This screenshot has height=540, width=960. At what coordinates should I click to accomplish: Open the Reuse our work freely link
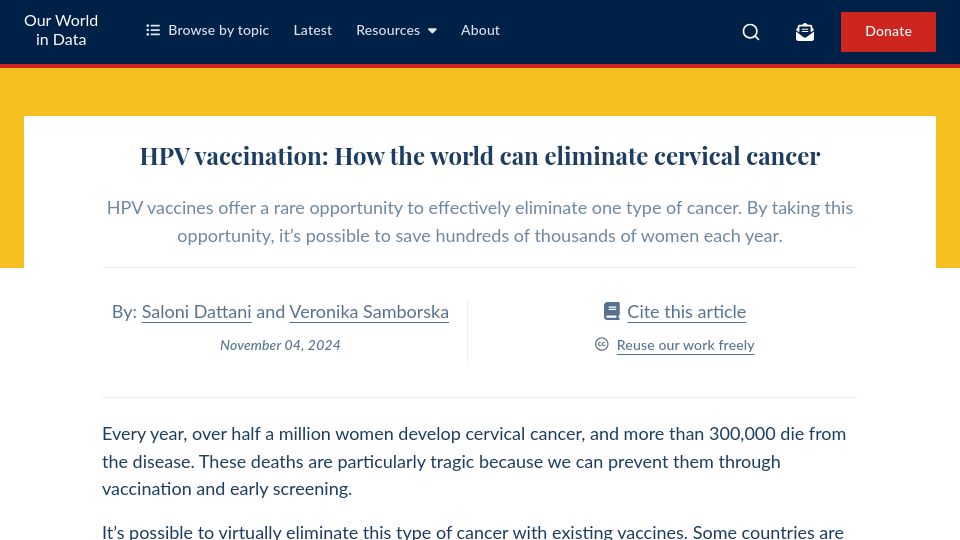pos(685,345)
